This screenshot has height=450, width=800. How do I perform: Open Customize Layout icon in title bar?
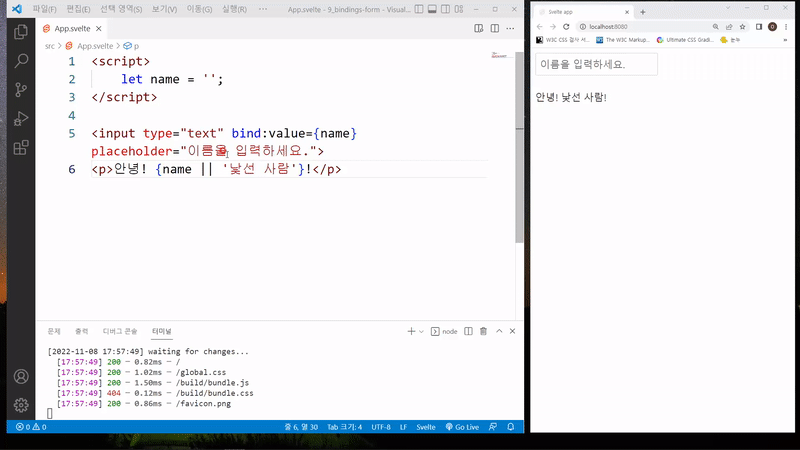tap(459, 9)
